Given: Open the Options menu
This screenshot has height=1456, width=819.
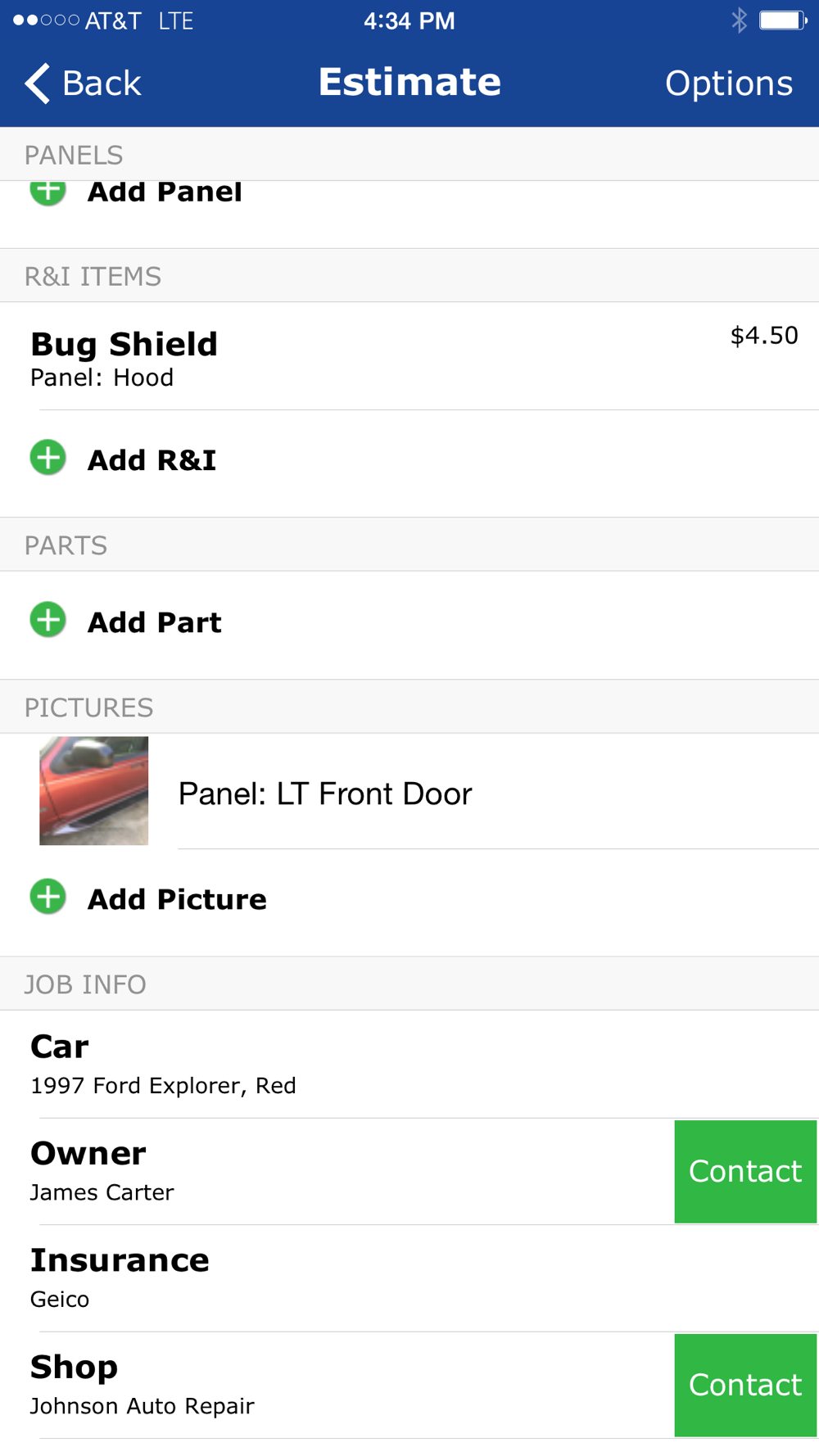Looking at the screenshot, I should pos(728,83).
